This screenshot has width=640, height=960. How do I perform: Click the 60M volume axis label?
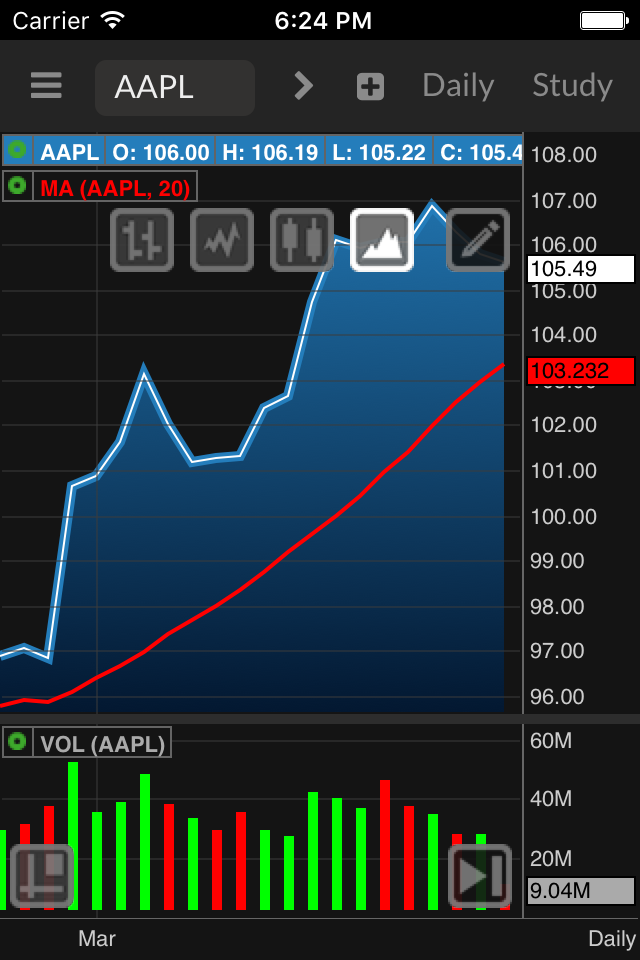551,741
